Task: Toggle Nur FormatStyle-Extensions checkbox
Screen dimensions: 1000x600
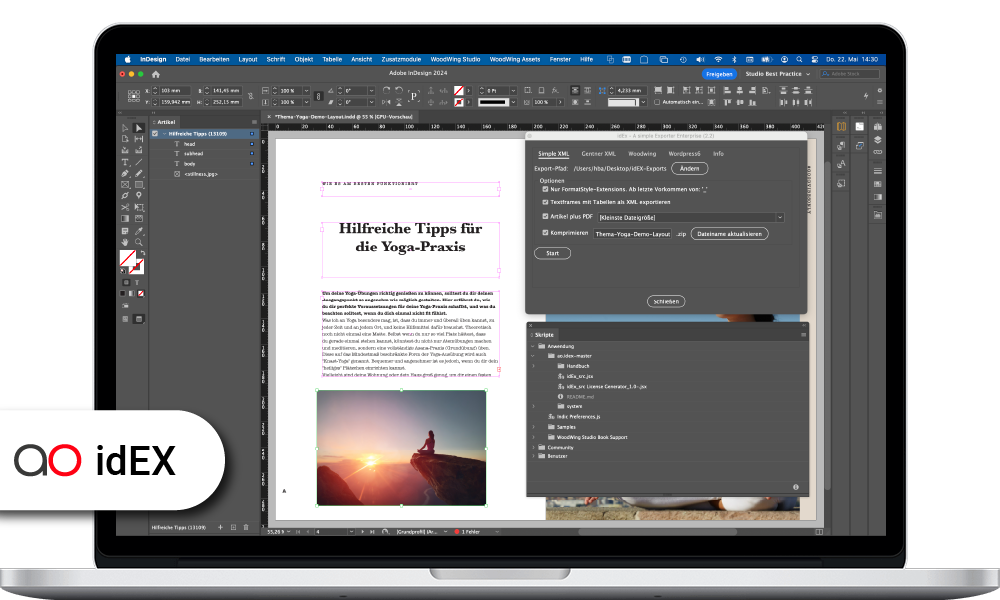Action: (x=545, y=189)
